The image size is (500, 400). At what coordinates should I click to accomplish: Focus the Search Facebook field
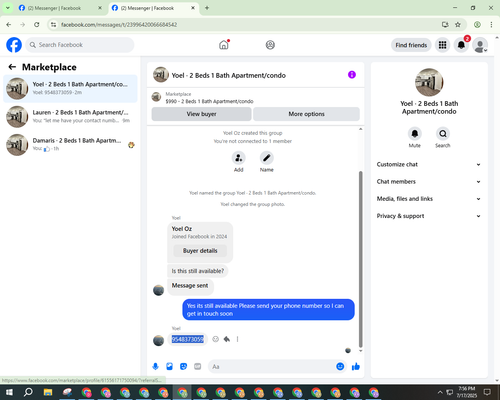(x=80, y=45)
